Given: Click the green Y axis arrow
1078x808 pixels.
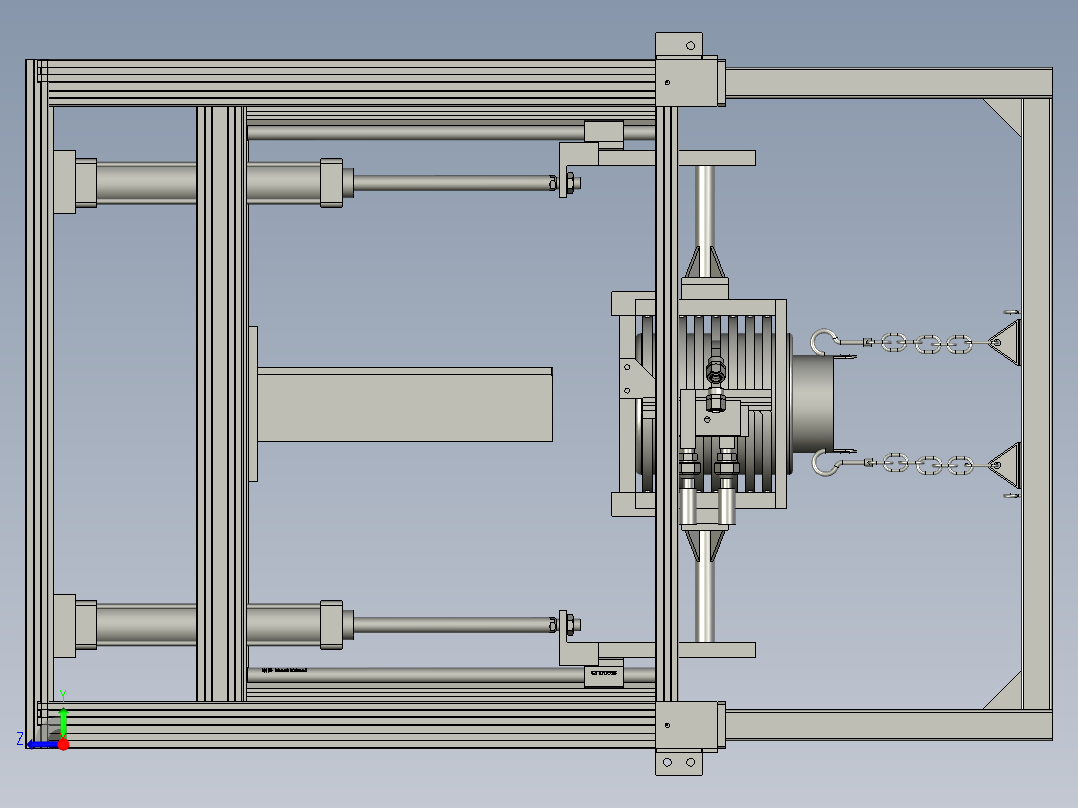Looking at the screenshot, I should tap(63, 721).
